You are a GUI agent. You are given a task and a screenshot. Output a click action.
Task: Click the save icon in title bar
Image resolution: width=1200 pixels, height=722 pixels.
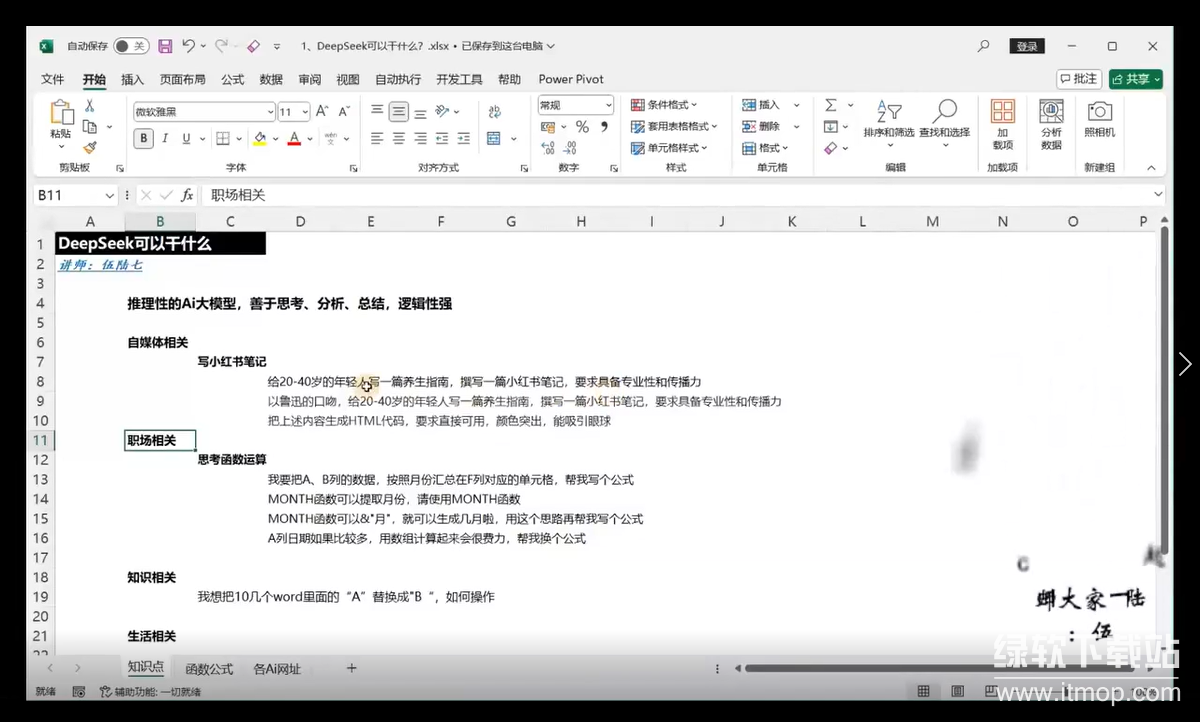coord(164,46)
